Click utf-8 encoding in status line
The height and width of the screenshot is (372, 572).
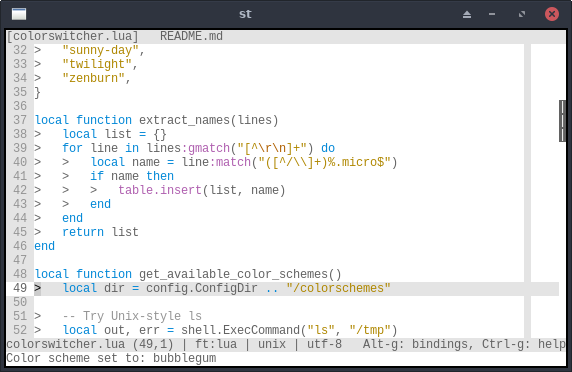[x=324, y=344]
